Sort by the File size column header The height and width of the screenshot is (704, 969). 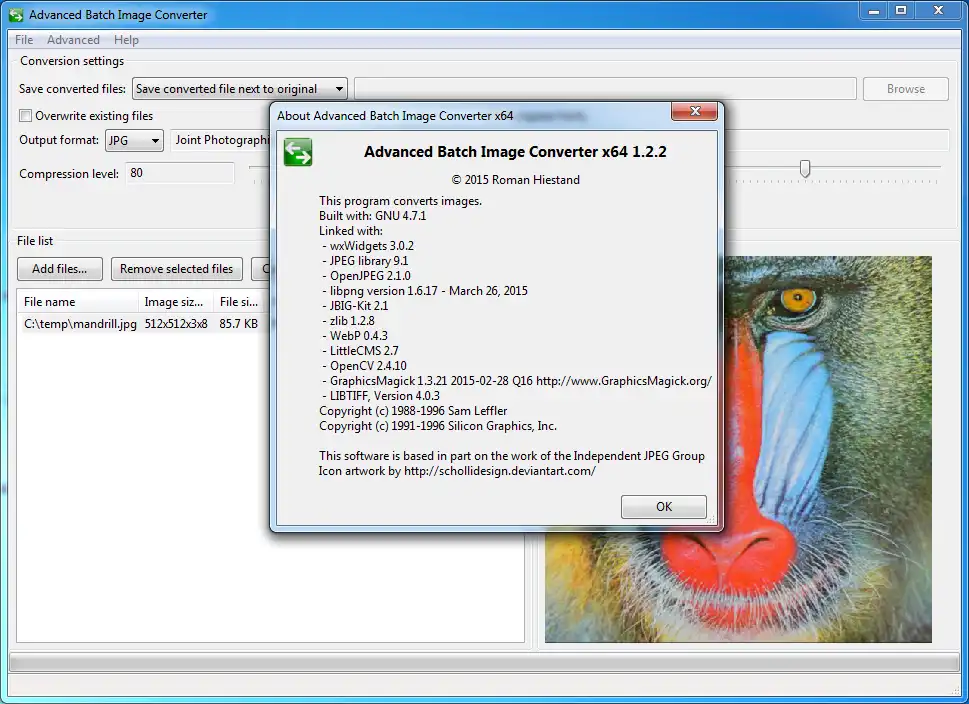241,302
